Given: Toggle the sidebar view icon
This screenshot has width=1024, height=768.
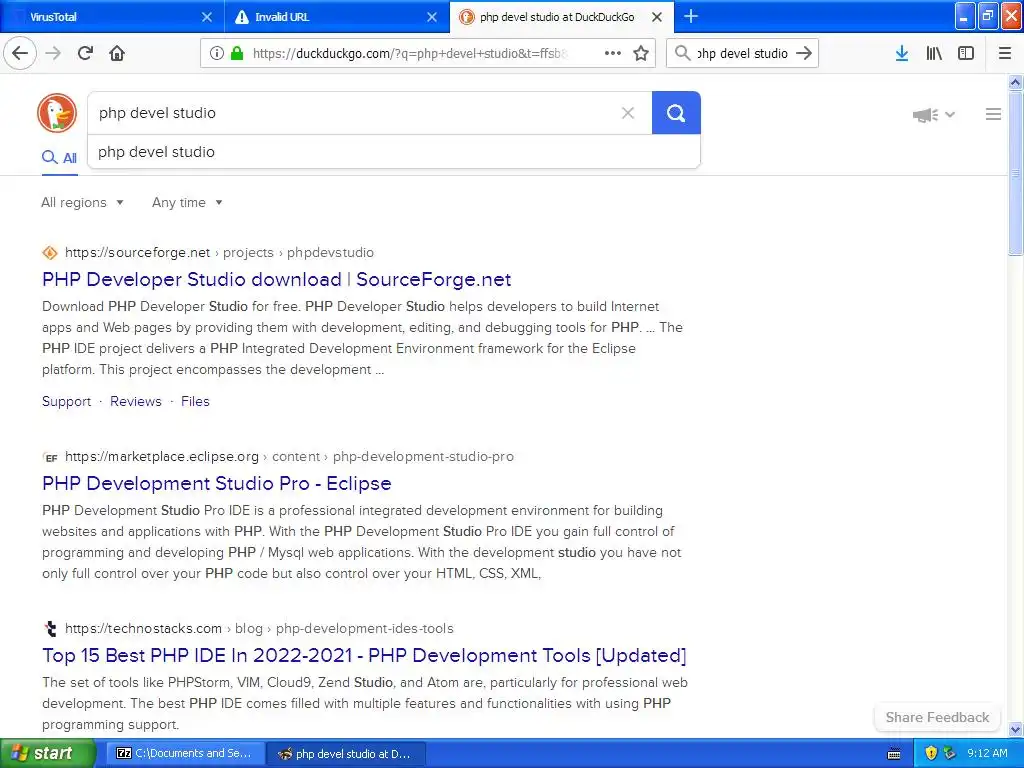Looking at the screenshot, I should click(966, 54).
